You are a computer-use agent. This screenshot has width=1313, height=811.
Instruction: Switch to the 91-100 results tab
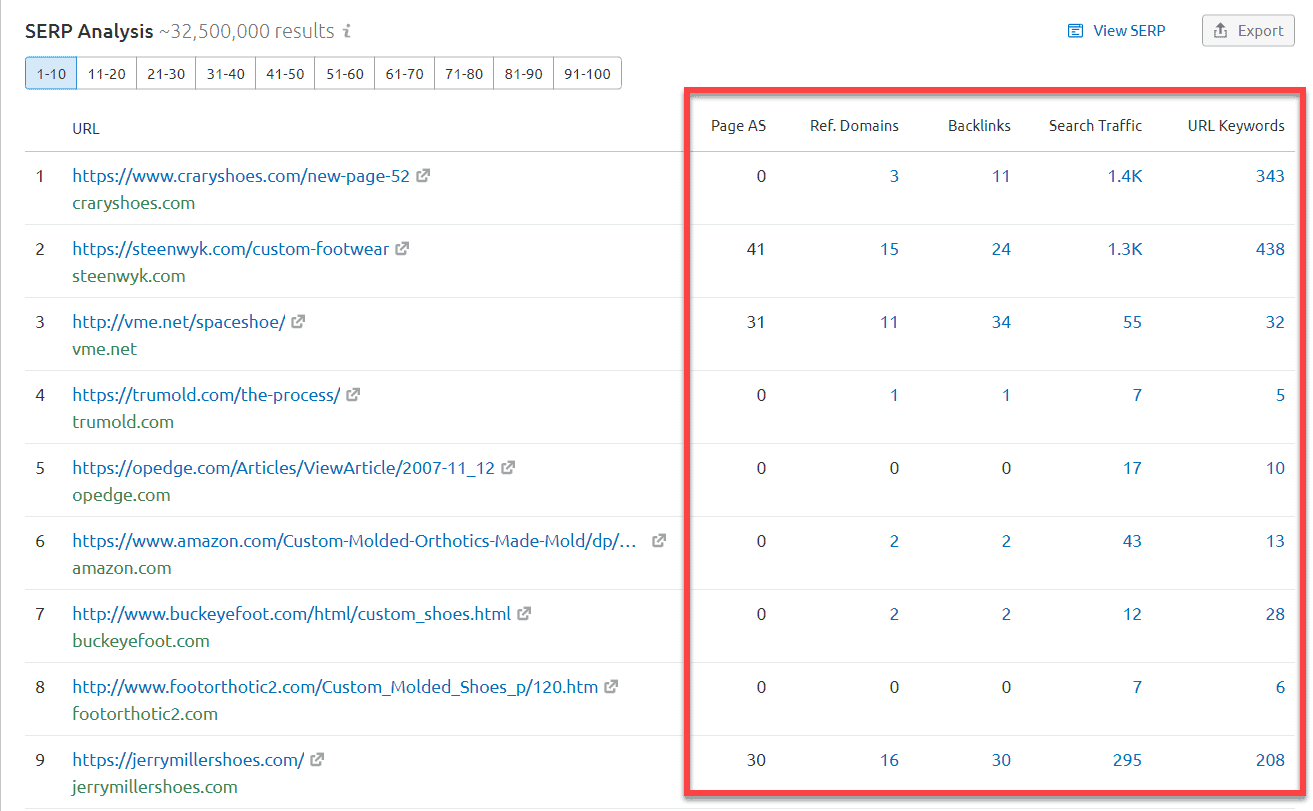point(587,73)
